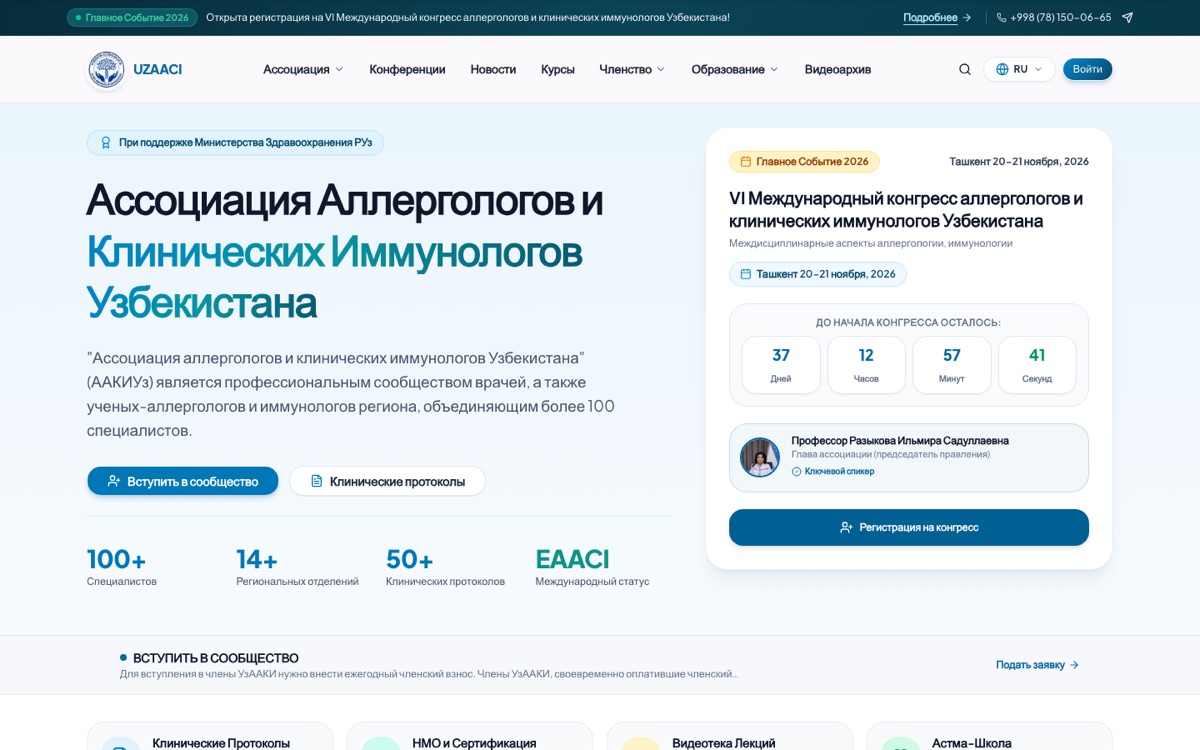Open site search with the magnifier icon
Viewport: 1200px width, 750px height.
click(x=965, y=70)
